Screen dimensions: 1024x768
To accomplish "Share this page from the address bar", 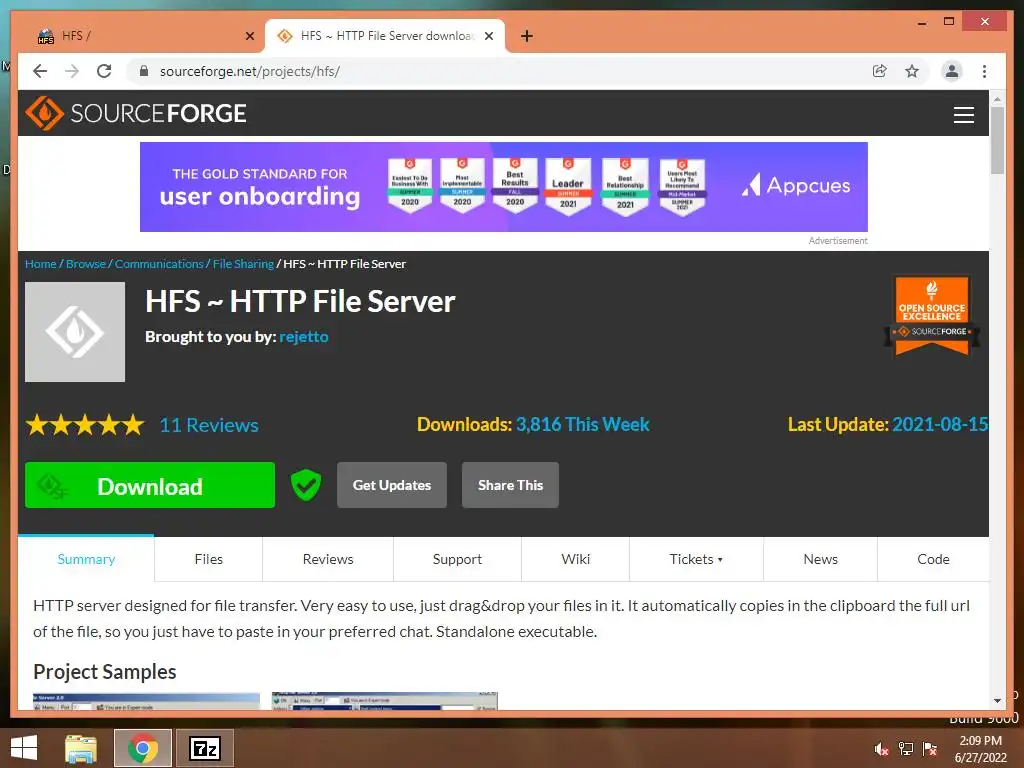I will coord(880,71).
